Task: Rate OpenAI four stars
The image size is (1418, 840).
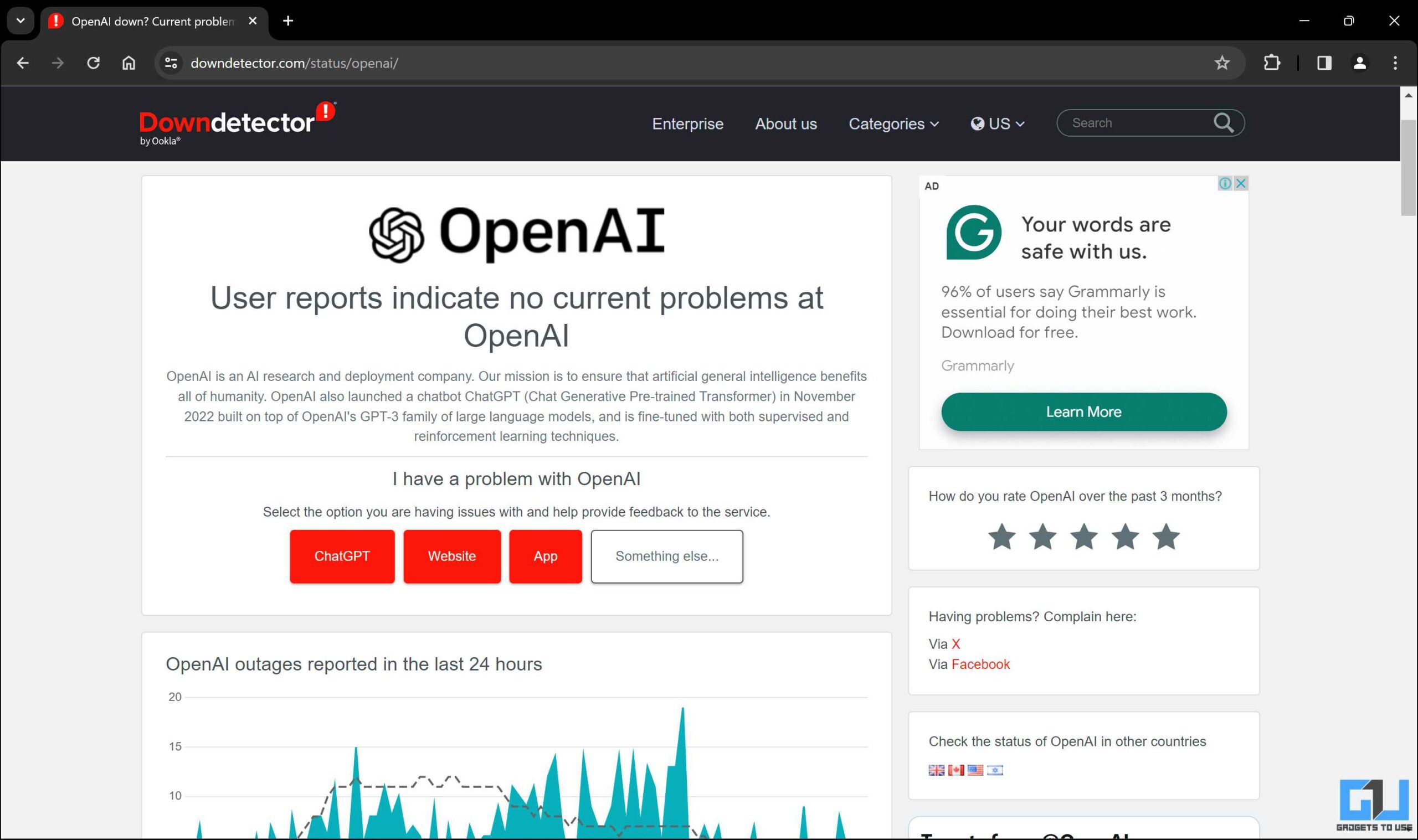Action: tap(1126, 537)
